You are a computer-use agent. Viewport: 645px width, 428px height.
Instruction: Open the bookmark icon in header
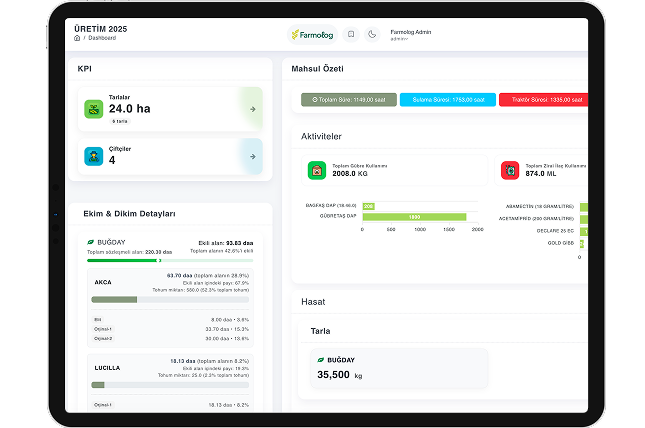click(351, 34)
